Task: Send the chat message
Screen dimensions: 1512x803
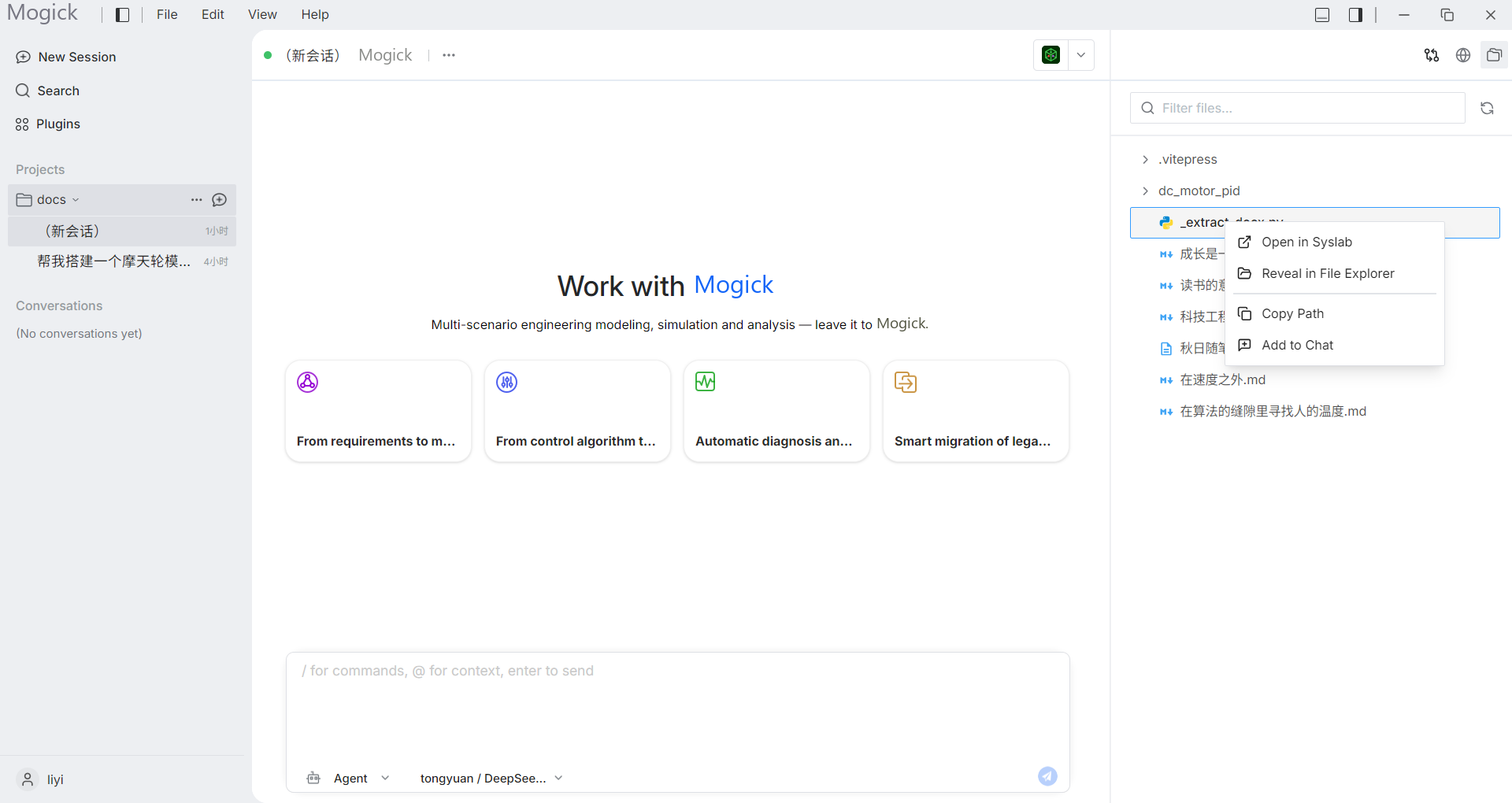Action: pos(1047,776)
